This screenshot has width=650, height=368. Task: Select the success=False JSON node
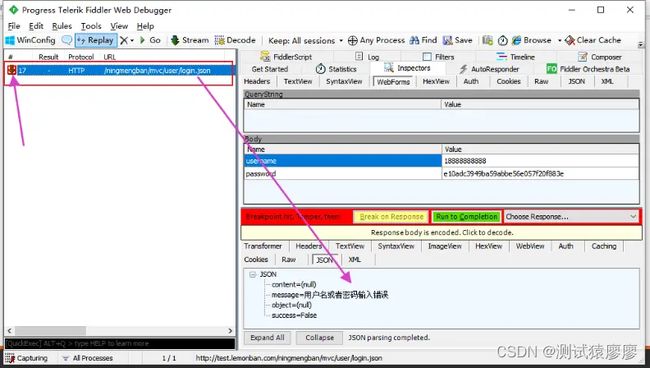click(294, 315)
